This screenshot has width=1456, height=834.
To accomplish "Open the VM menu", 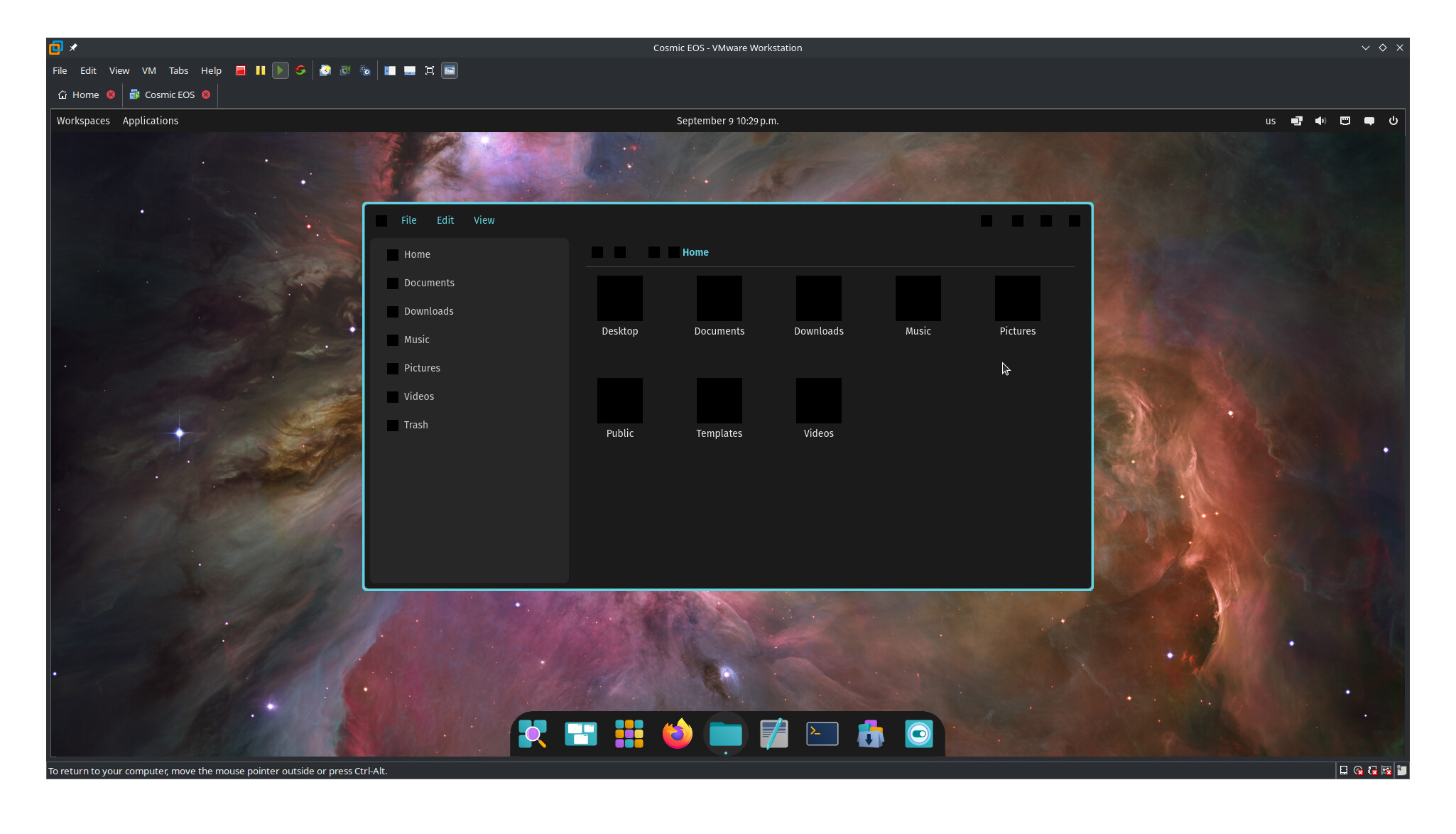I will (148, 70).
